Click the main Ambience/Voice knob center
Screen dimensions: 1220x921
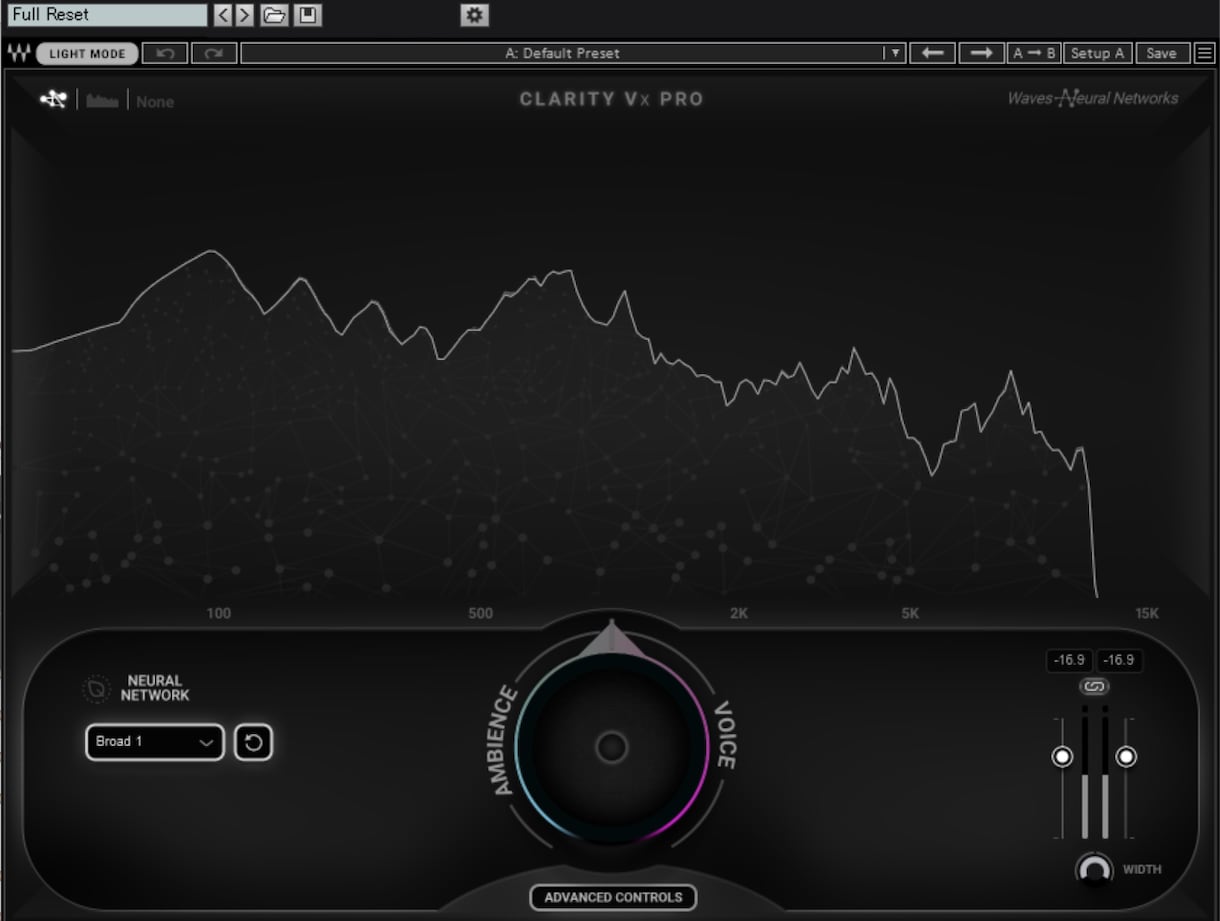[x=612, y=747]
